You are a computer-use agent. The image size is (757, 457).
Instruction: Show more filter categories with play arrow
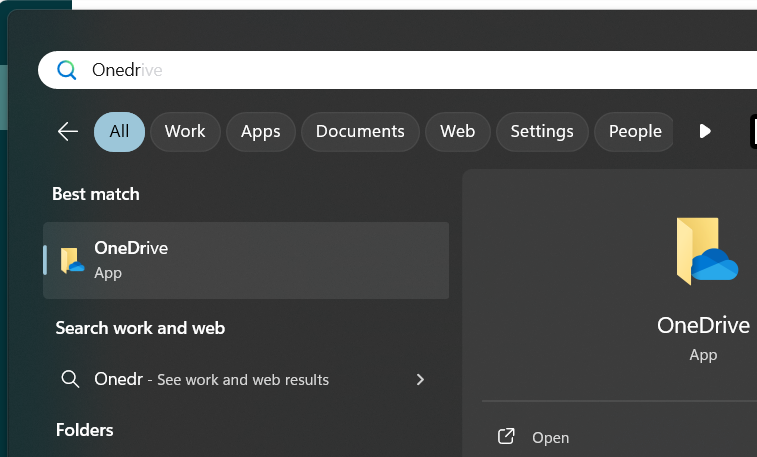[705, 131]
